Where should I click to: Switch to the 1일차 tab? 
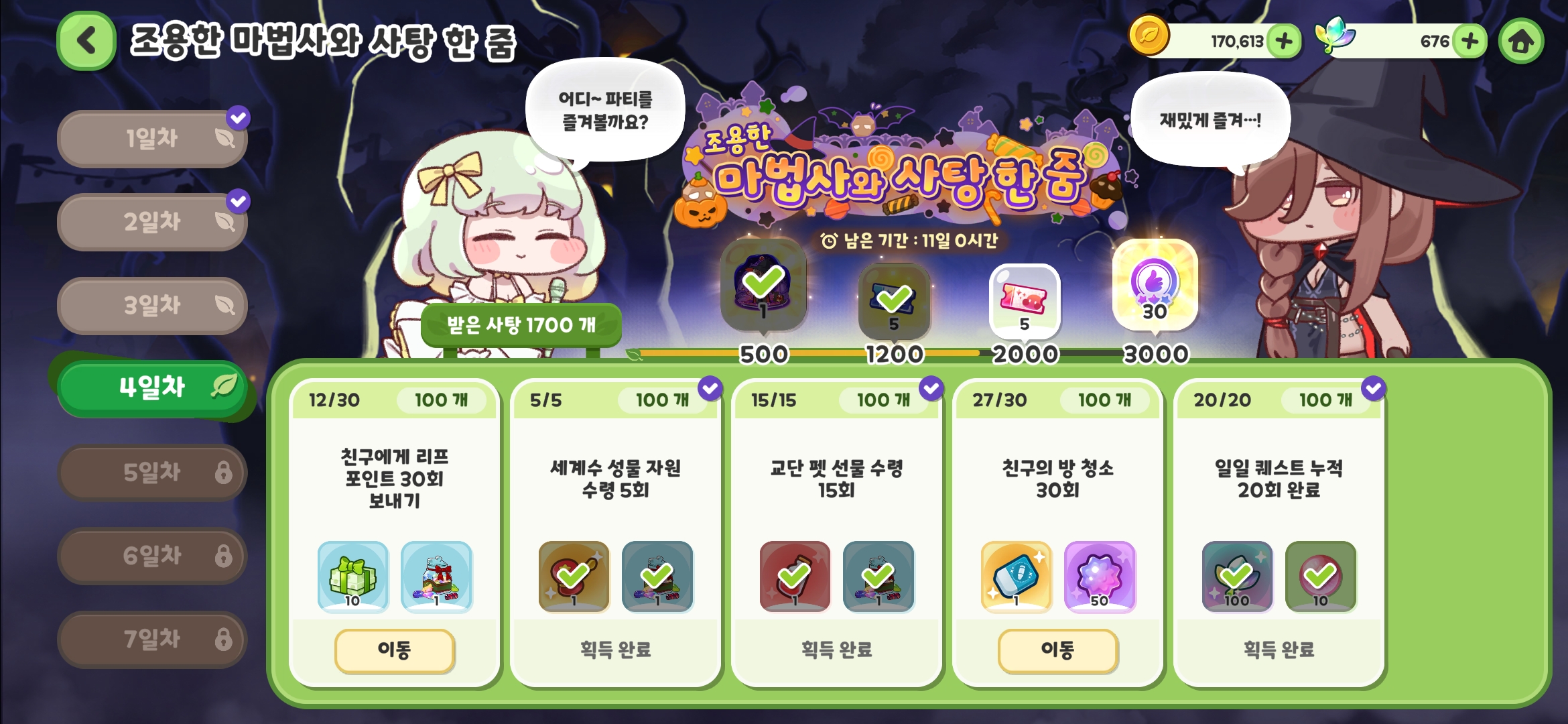pos(153,138)
